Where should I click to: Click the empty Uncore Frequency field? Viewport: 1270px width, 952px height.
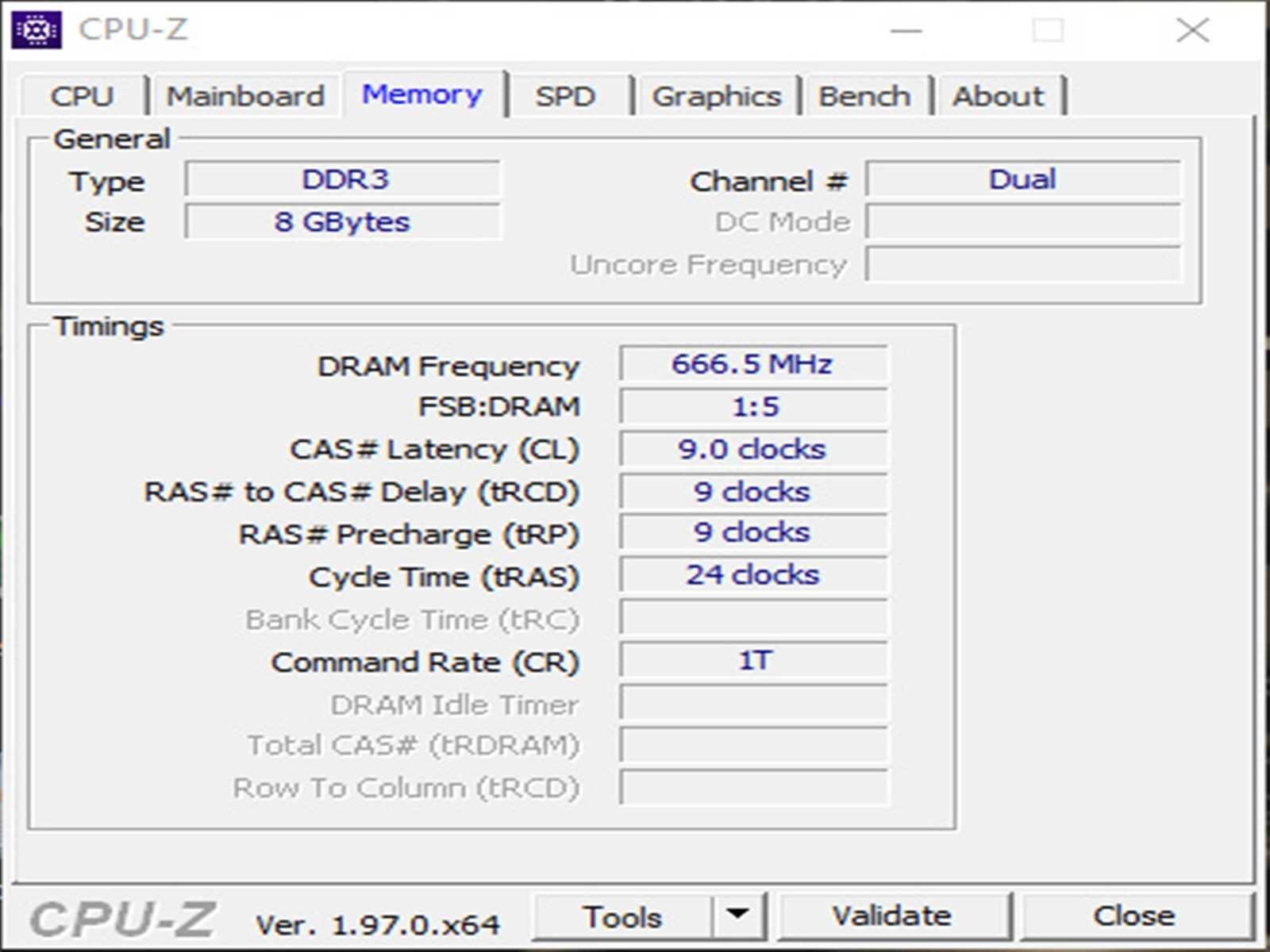[1023, 264]
